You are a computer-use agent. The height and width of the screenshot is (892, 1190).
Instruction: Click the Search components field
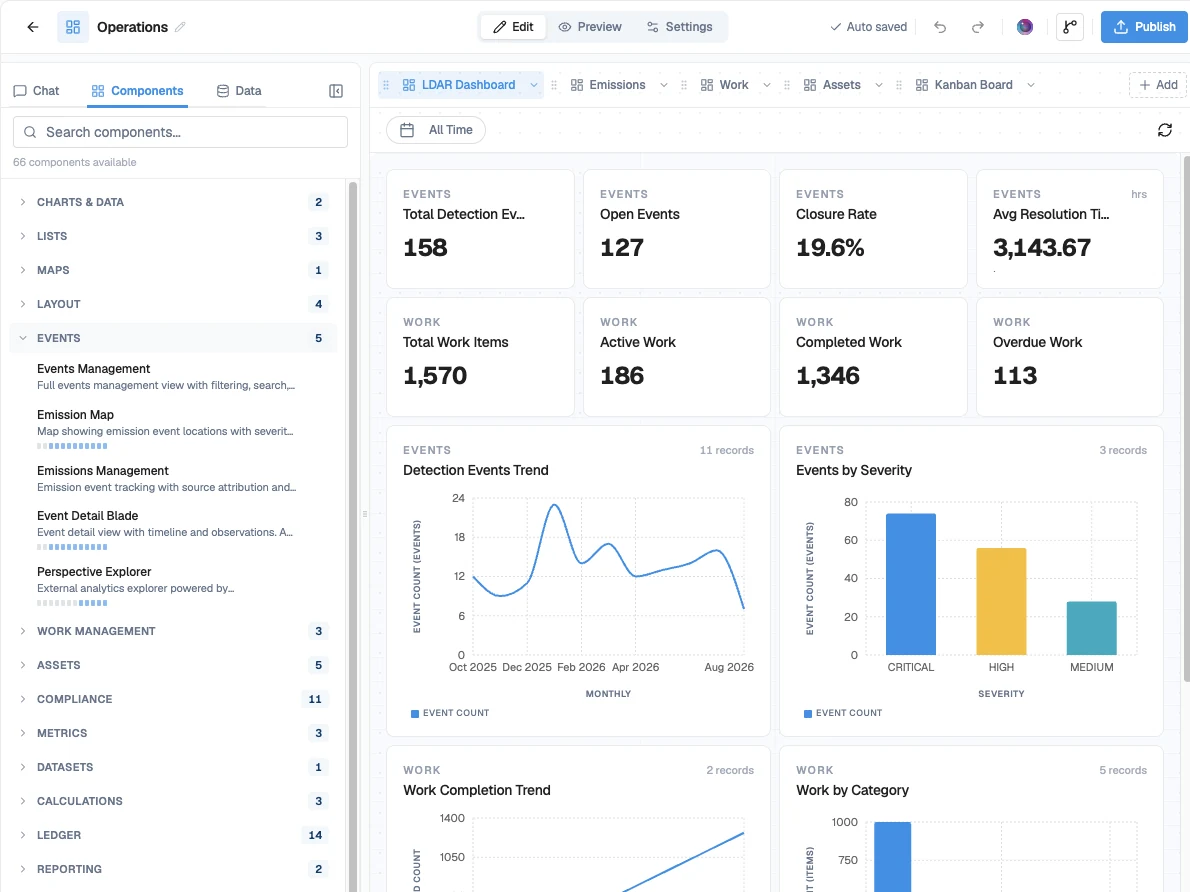181,132
